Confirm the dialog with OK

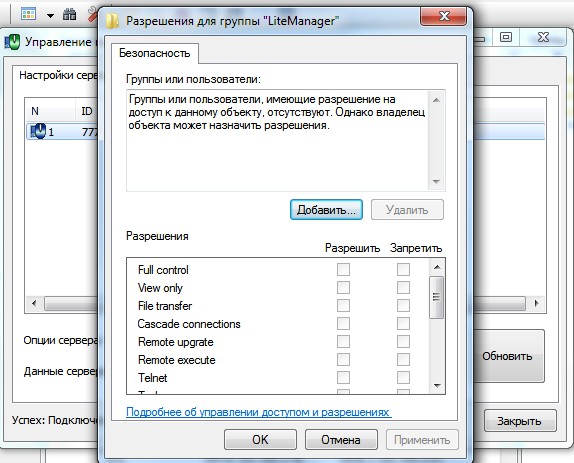tap(260, 440)
